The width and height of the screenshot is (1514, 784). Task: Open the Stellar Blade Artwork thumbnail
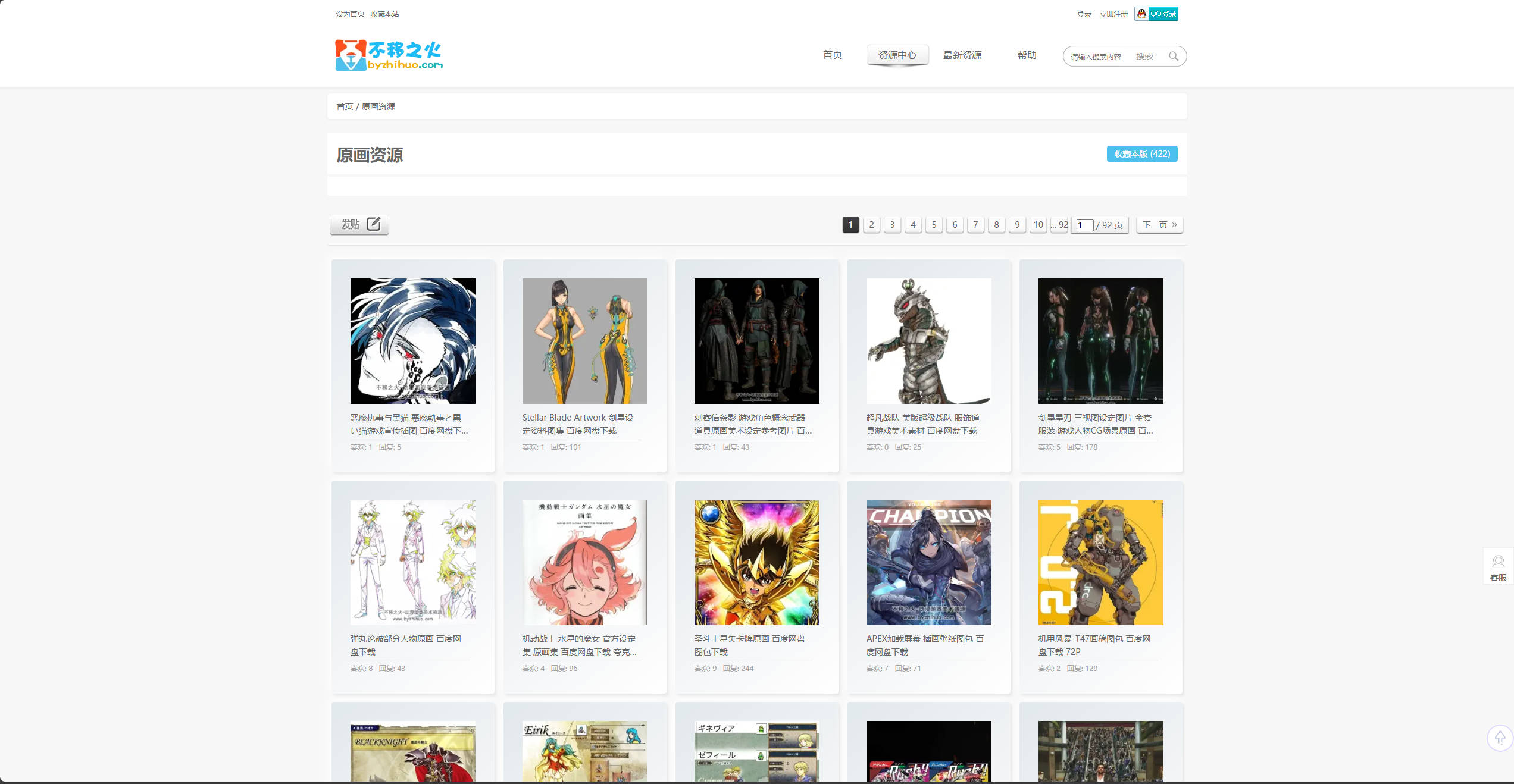584,341
